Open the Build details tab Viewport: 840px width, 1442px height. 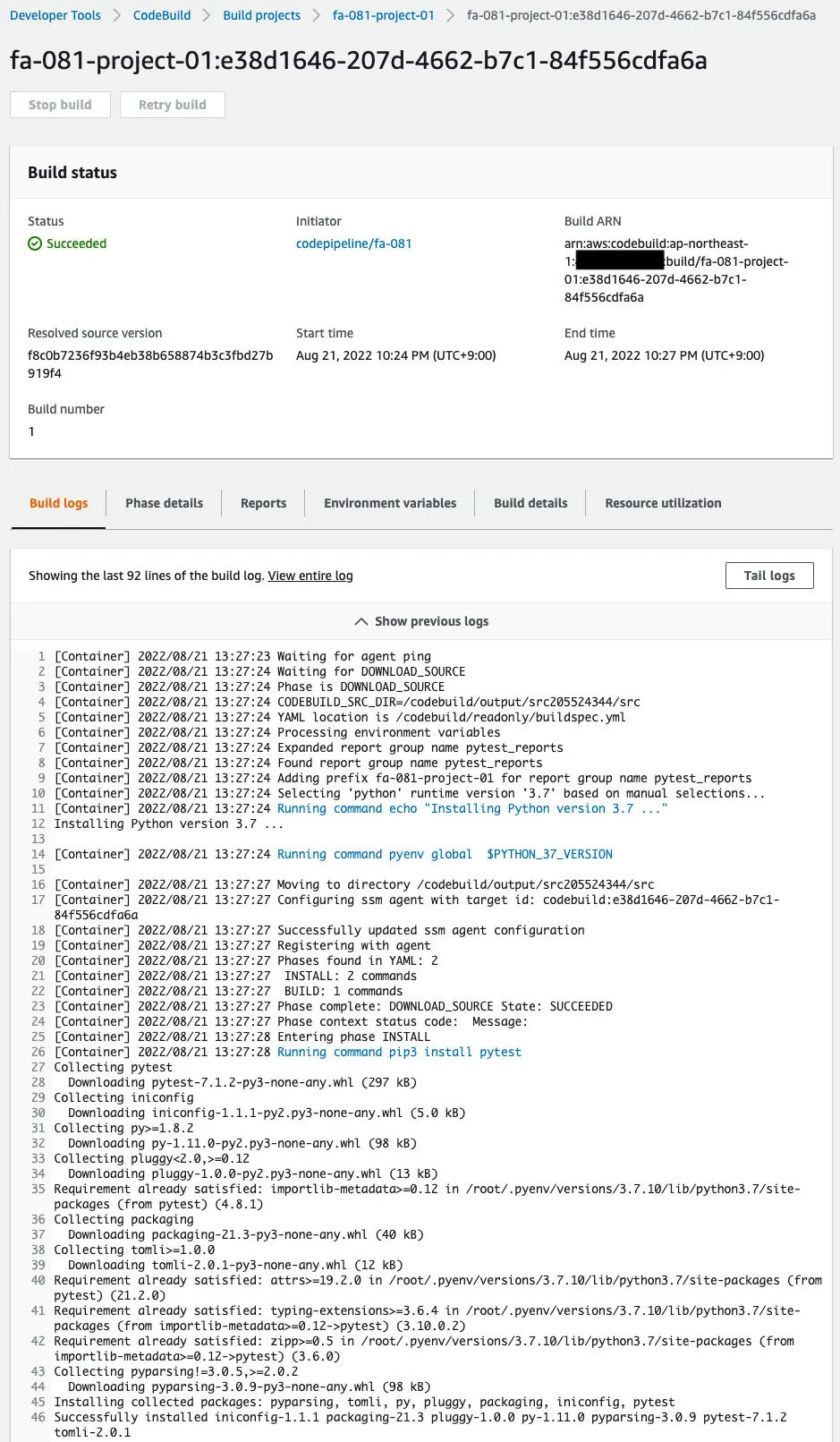530,503
